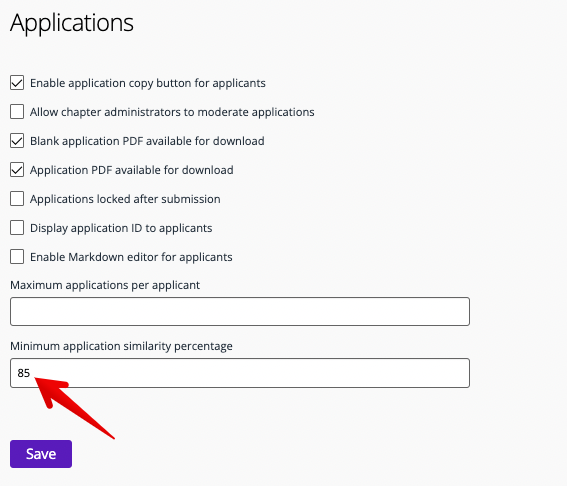Click the 'Display application ID to applicants' label text
The height and width of the screenshot is (486, 567).
[121, 228]
